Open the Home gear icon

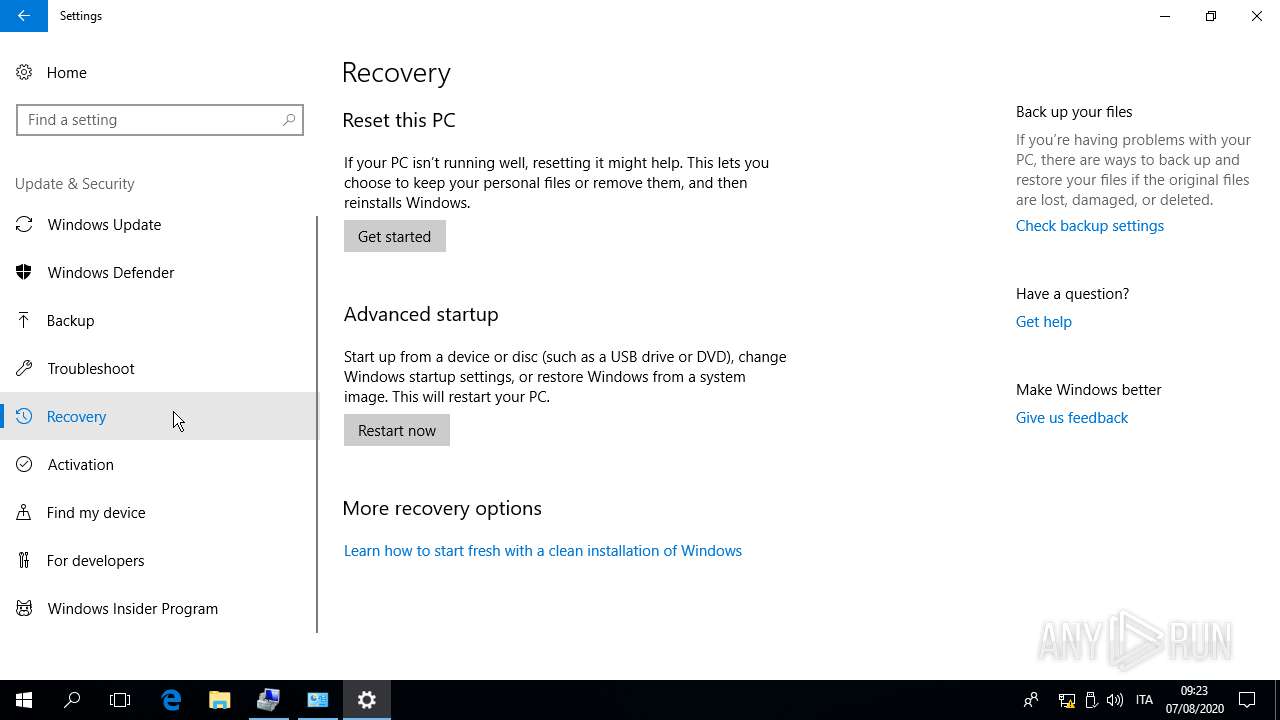[24, 72]
